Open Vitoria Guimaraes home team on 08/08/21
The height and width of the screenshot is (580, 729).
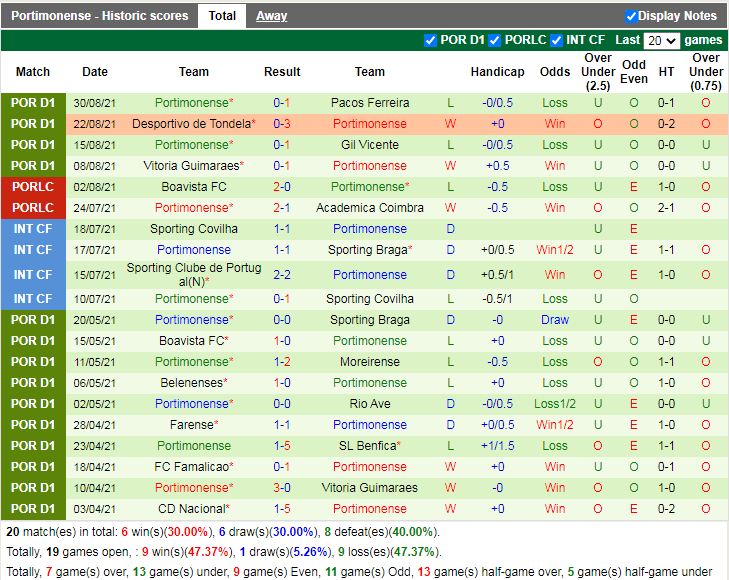tap(193, 165)
